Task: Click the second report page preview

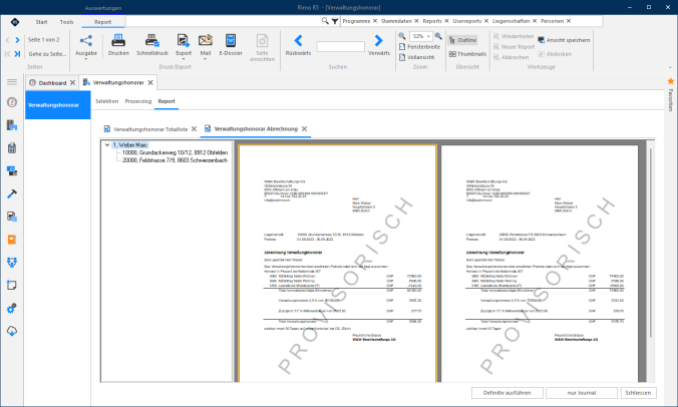Action: pos(540,263)
